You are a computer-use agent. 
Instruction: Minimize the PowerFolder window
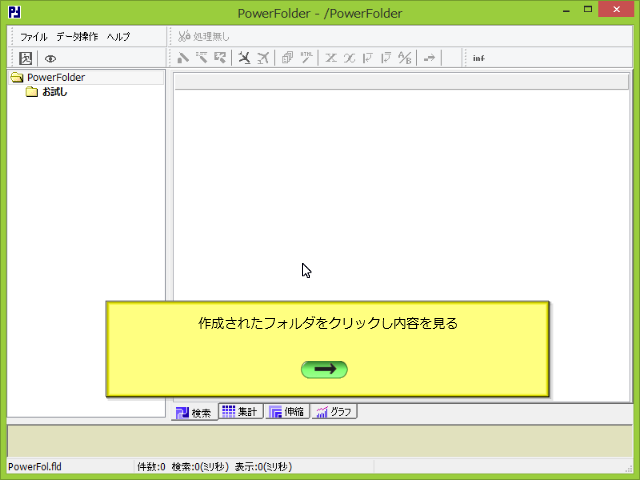click(x=566, y=10)
